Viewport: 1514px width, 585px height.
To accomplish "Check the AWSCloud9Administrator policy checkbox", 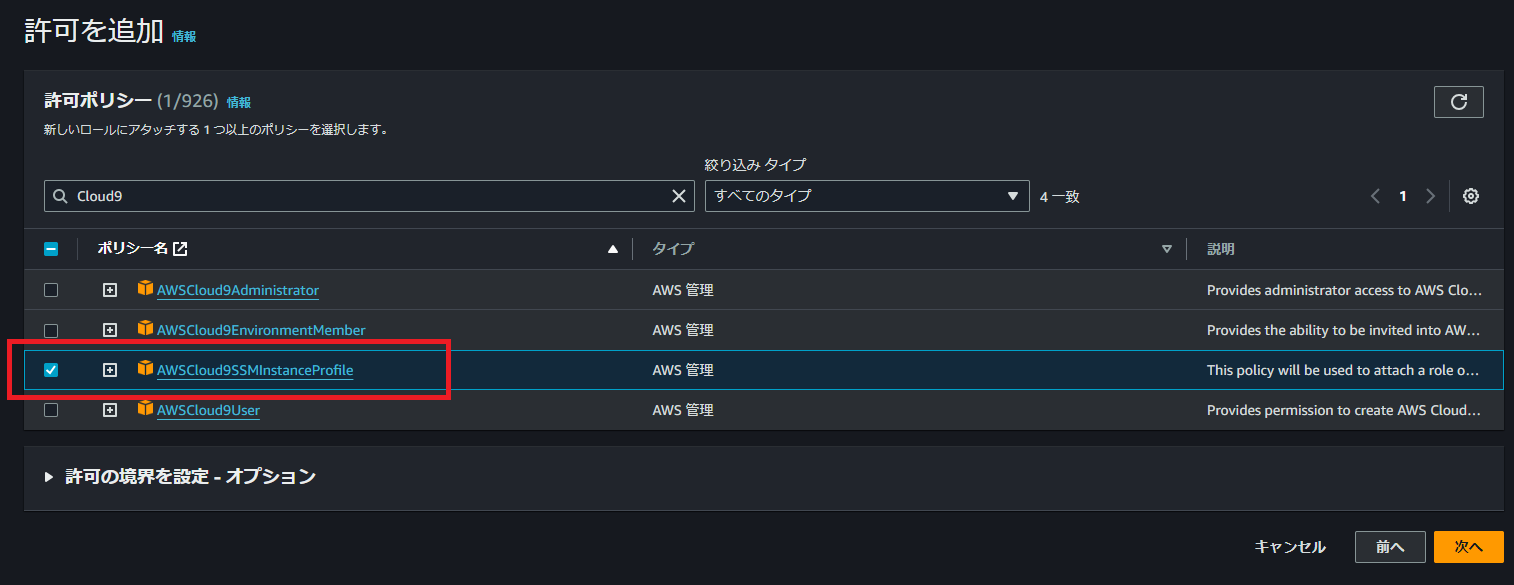I will pos(51,290).
